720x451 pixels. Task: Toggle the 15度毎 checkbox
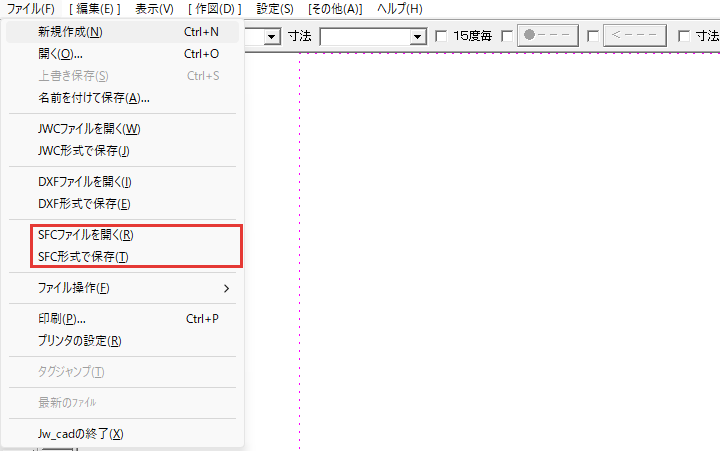tap(441, 36)
